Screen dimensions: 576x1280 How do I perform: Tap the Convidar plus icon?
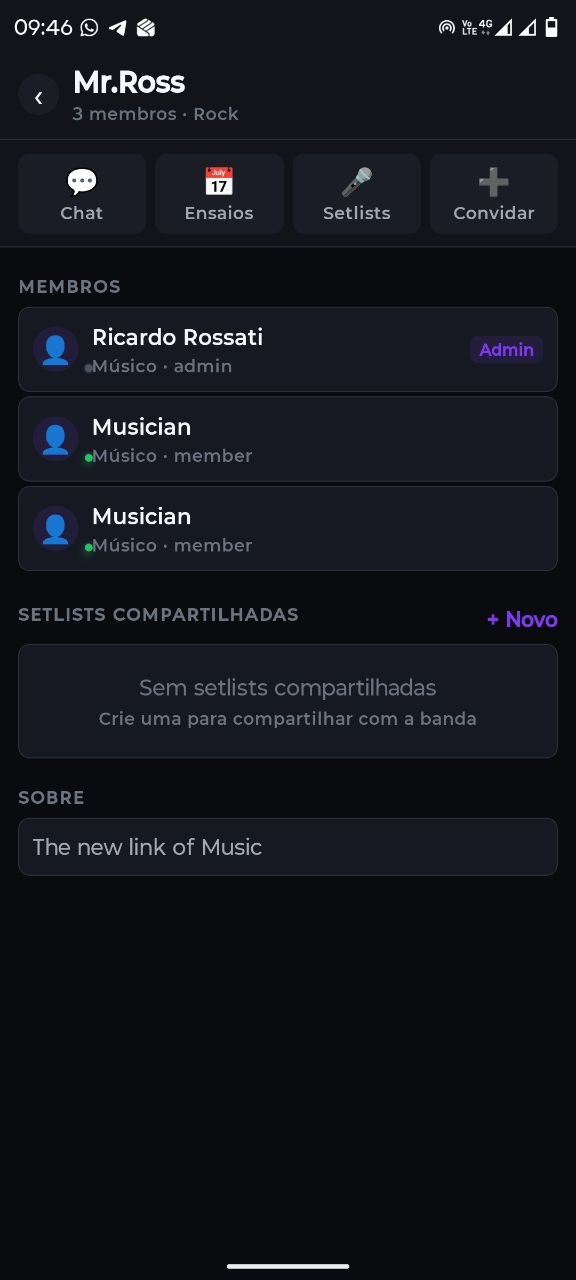click(x=493, y=180)
